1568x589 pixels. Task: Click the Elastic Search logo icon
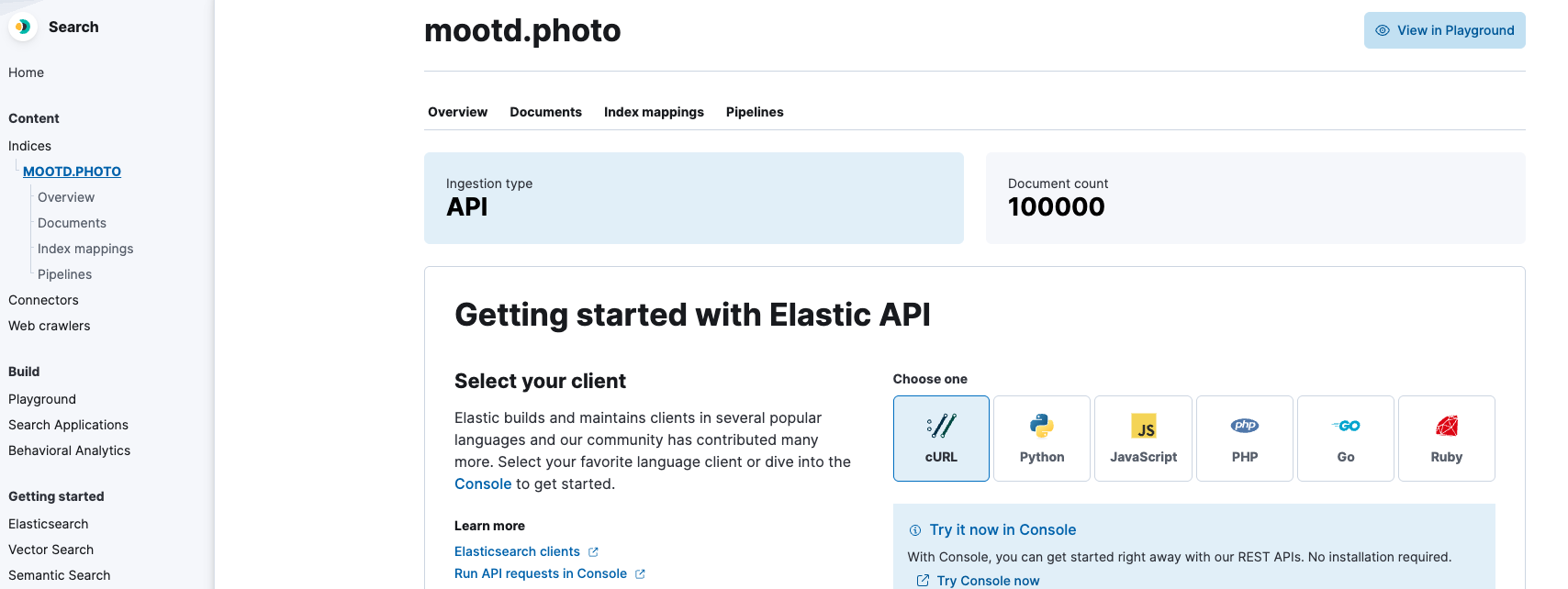click(23, 27)
